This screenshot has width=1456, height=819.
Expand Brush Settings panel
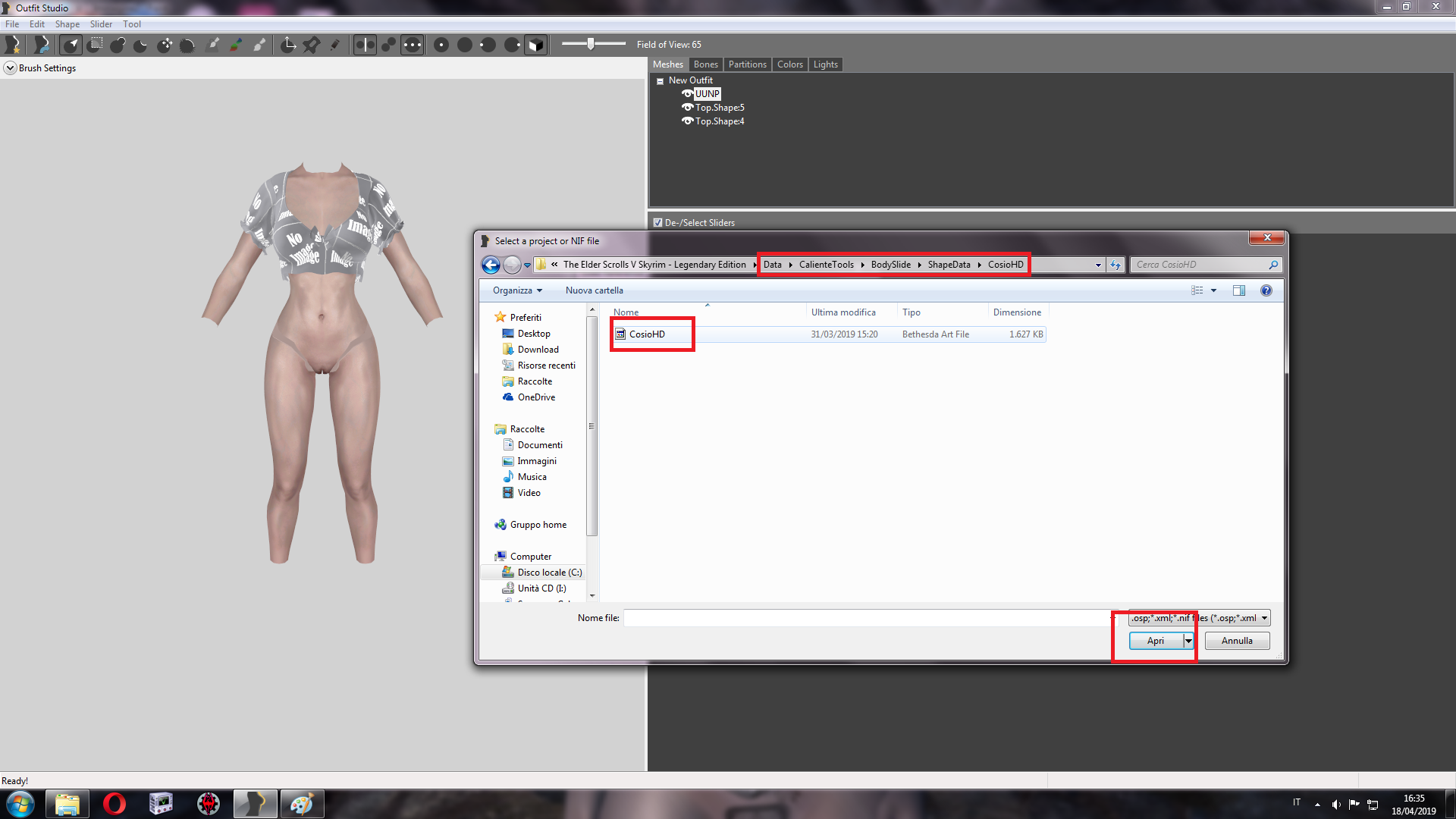coord(10,68)
